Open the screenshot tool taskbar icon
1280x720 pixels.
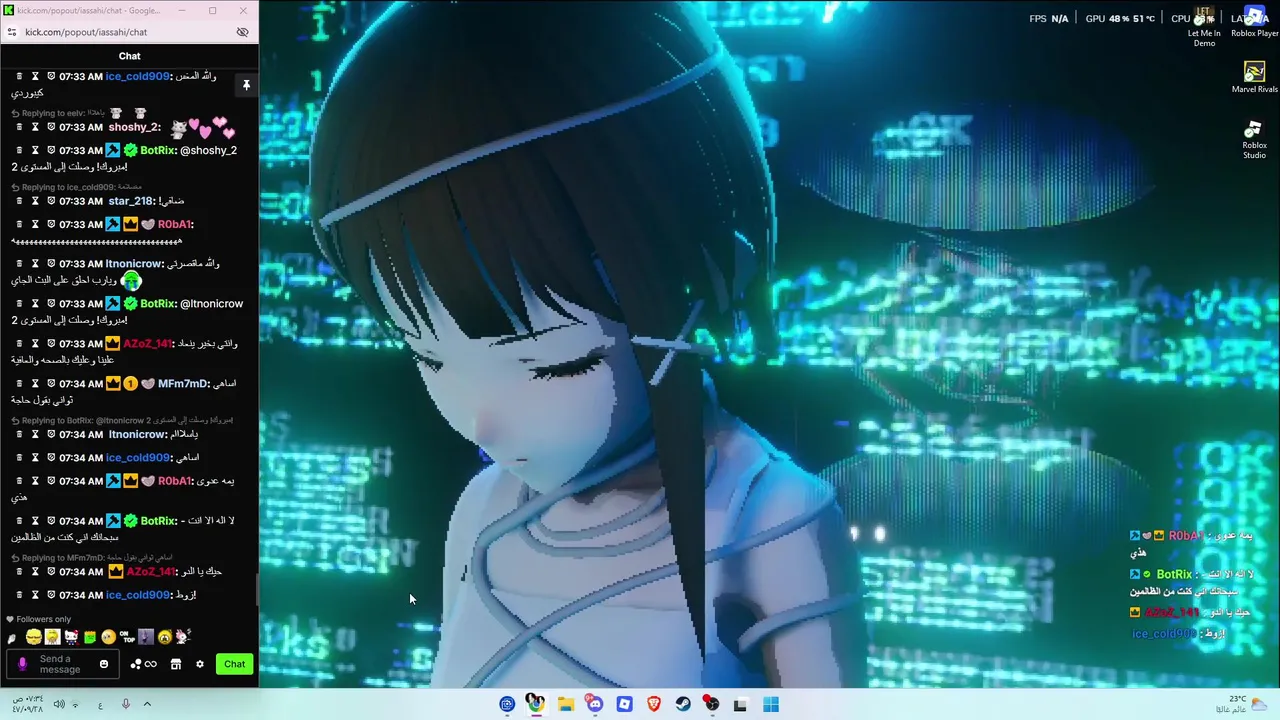tap(507, 704)
